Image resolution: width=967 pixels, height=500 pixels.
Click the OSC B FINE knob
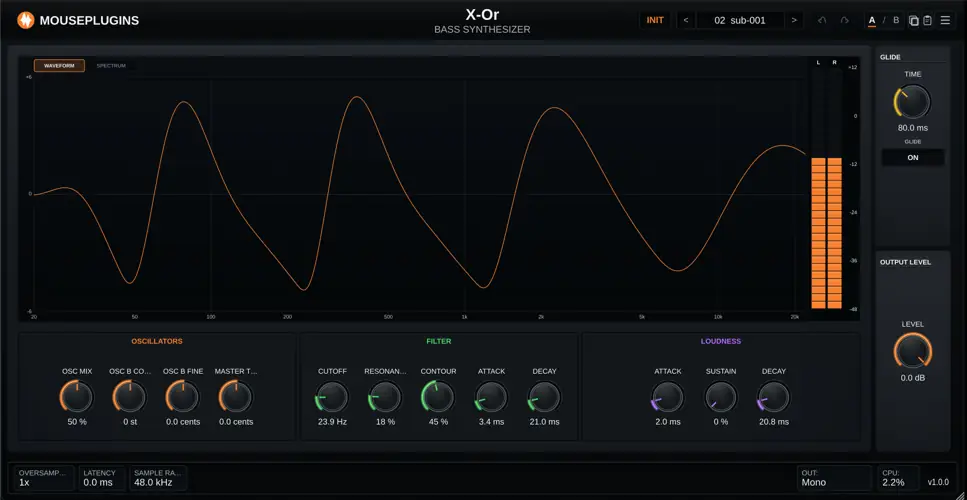point(183,396)
